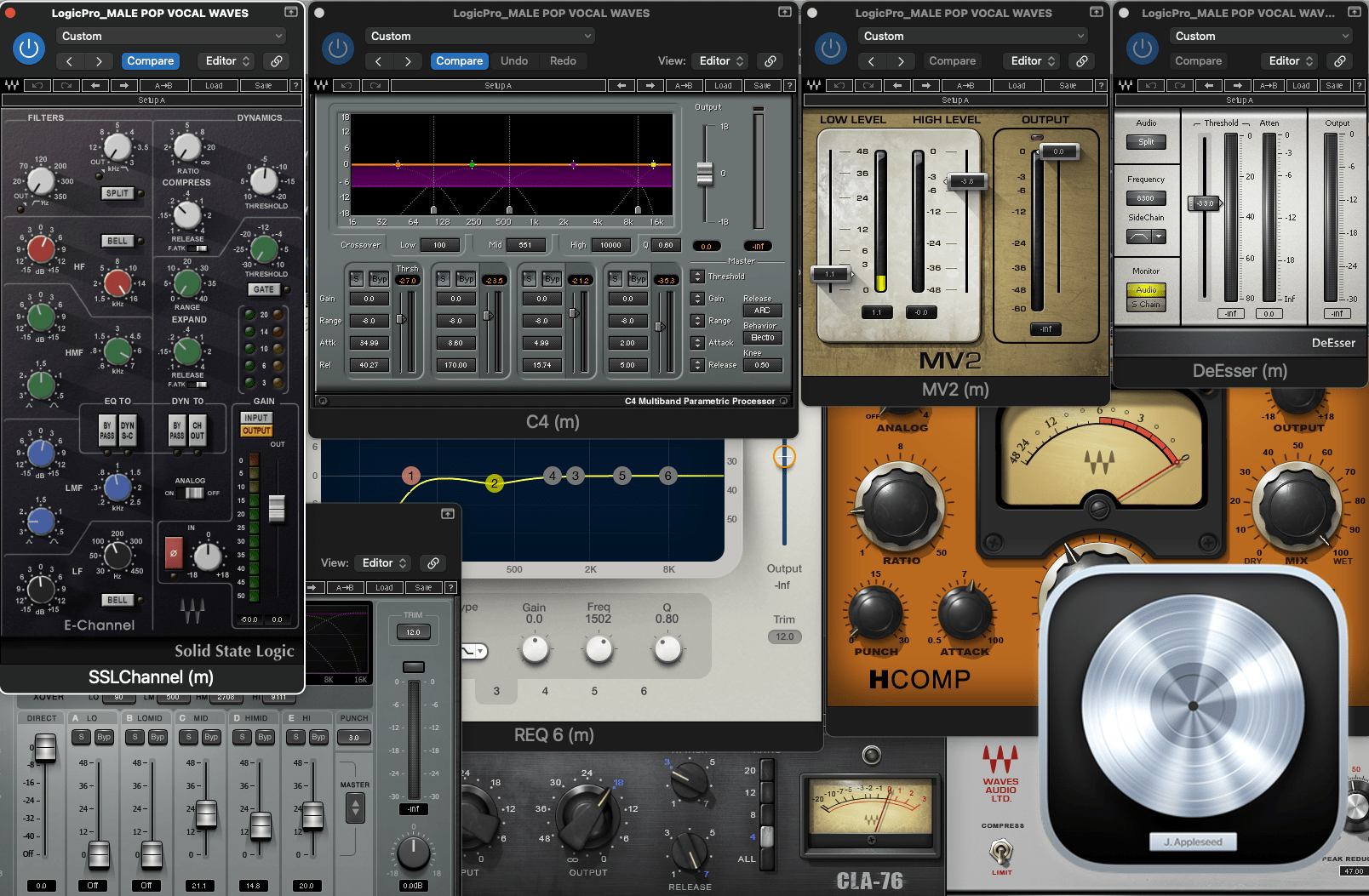Toggle the GATE button in SSLChannel dynamics
Image resolution: width=1369 pixels, height=896 pixels.
click(x=264, y=289)
